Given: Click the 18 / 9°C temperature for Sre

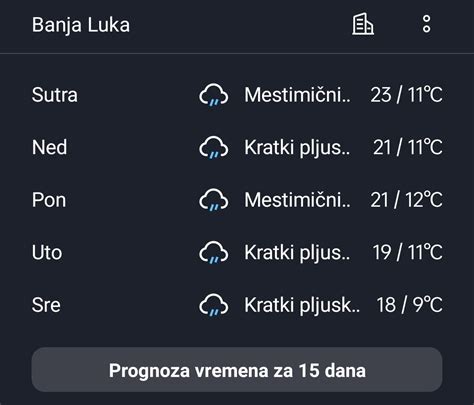Looking at the screenshot, I should [410, 305].
